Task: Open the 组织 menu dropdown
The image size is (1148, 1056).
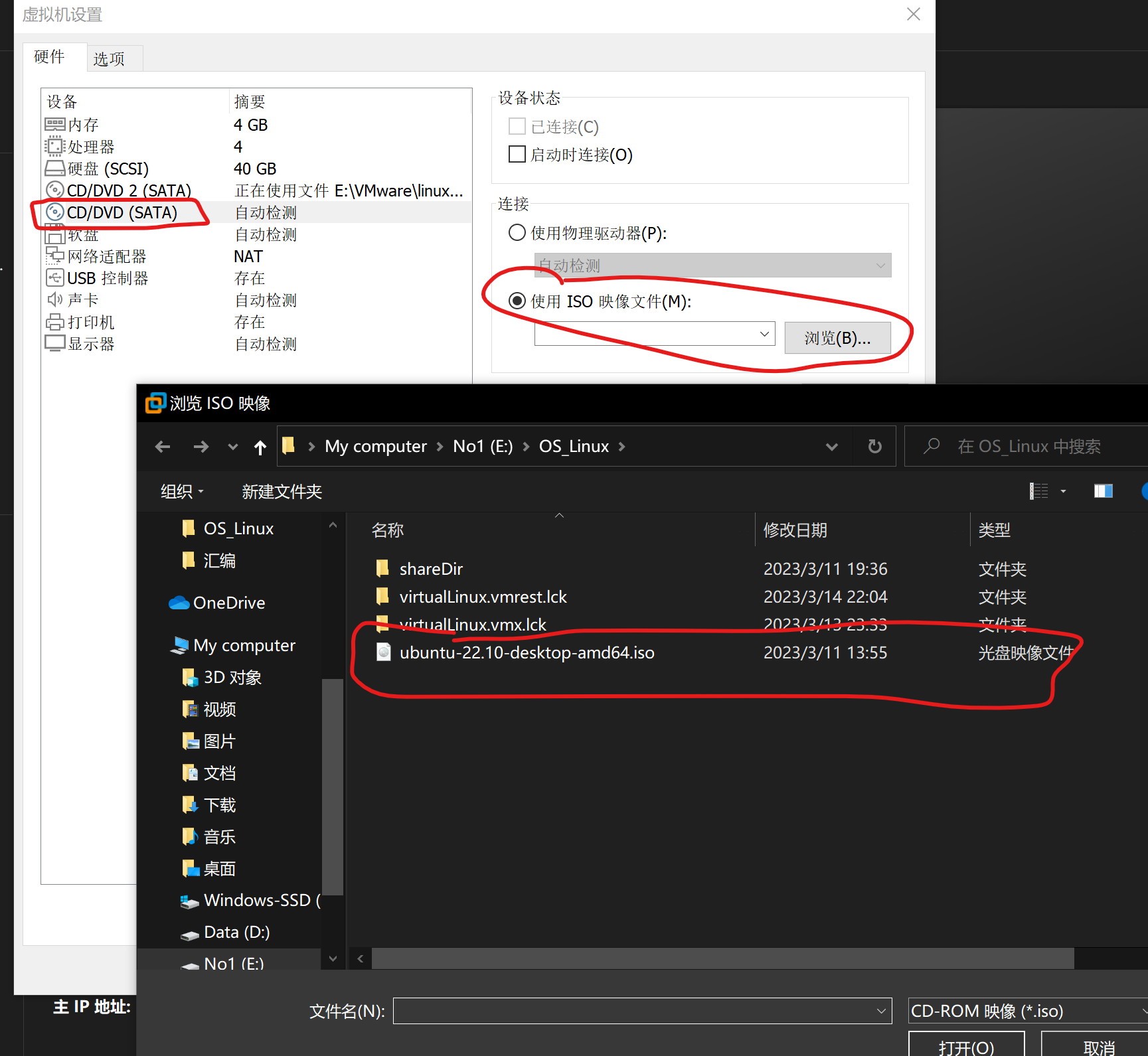Action: pos(182,491)
